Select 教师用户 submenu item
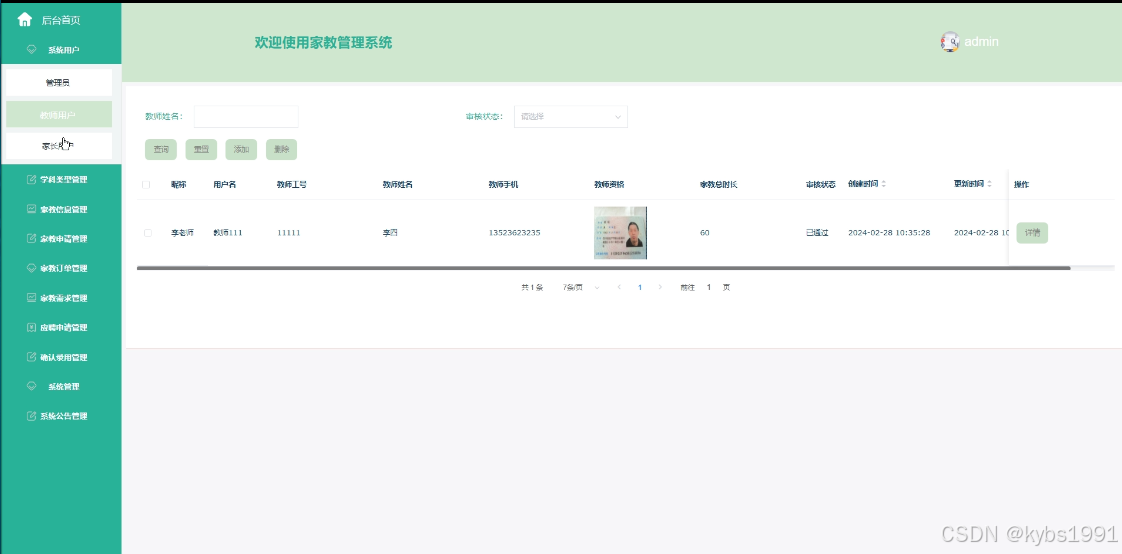The height and width of the screenshot is (554, 1122). 57,115
